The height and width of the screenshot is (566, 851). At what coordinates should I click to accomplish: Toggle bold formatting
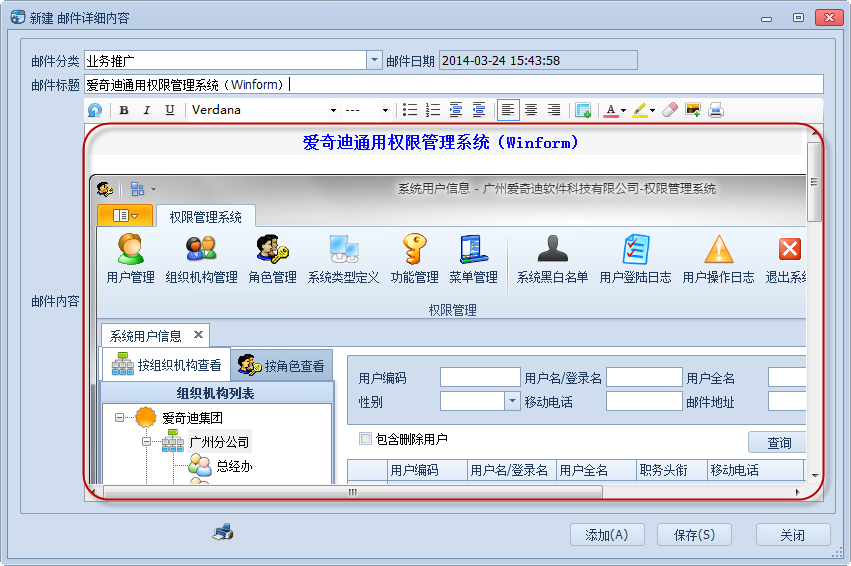pyautogui.click(x=124, y=110)
